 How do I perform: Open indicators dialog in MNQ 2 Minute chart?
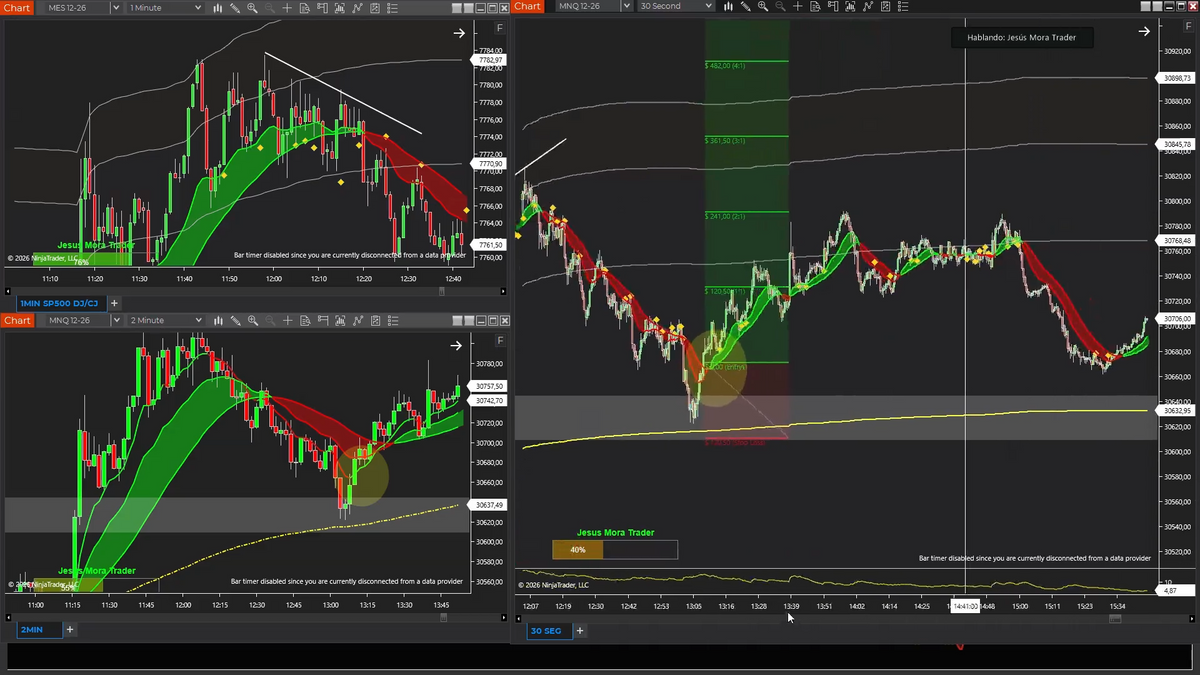coord(357,320)
